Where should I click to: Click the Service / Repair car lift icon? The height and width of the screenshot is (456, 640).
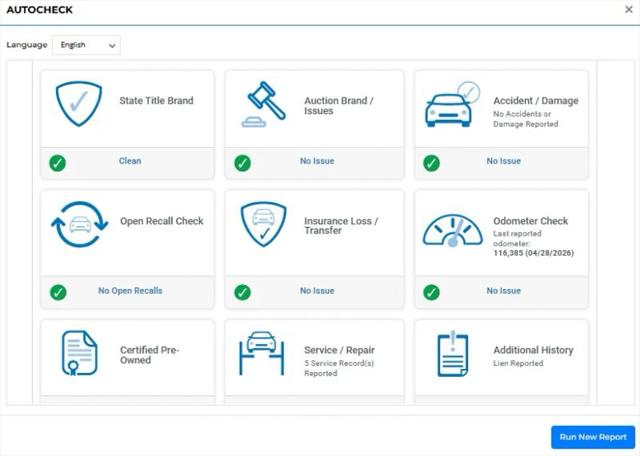tap(261, 353)
